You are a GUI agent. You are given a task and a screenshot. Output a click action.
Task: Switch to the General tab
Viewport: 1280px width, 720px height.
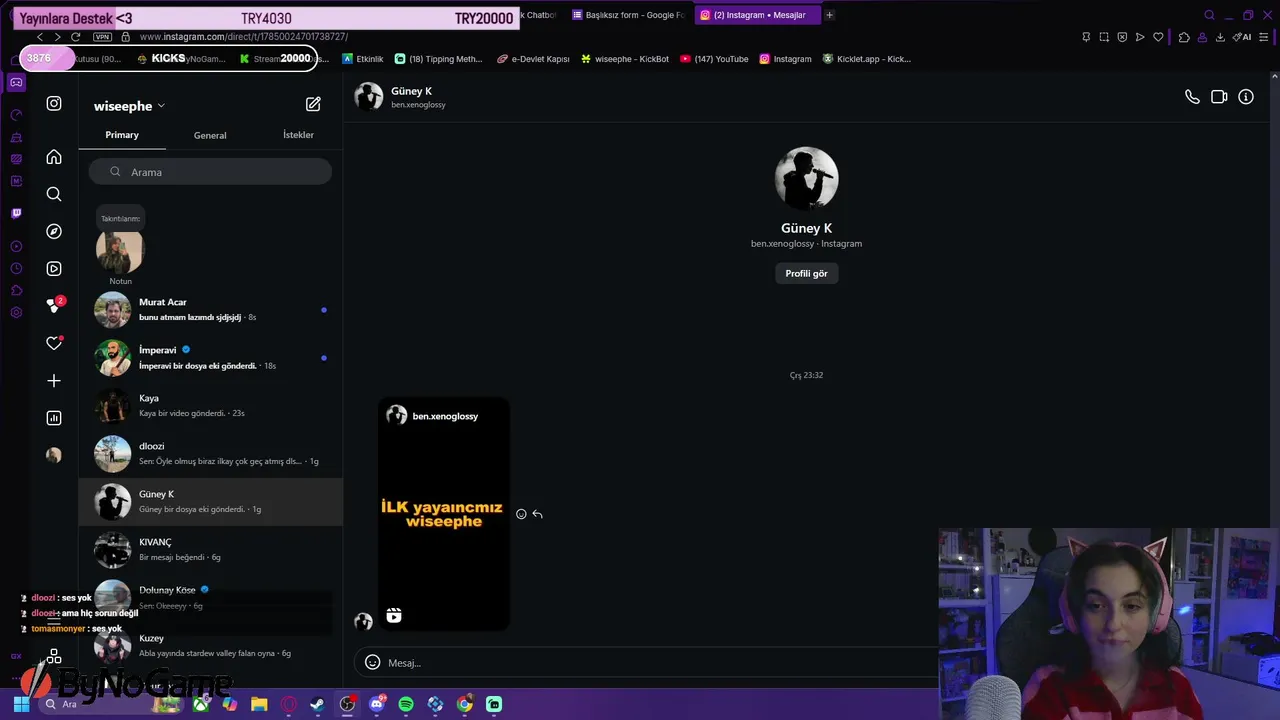[x=210, y=135]
